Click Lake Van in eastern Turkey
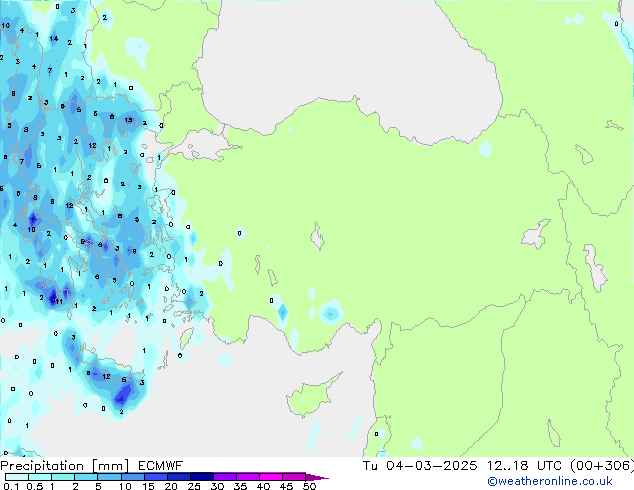Image resolution: width=634 pixels, height=490 pixels. tap(537, 235)
